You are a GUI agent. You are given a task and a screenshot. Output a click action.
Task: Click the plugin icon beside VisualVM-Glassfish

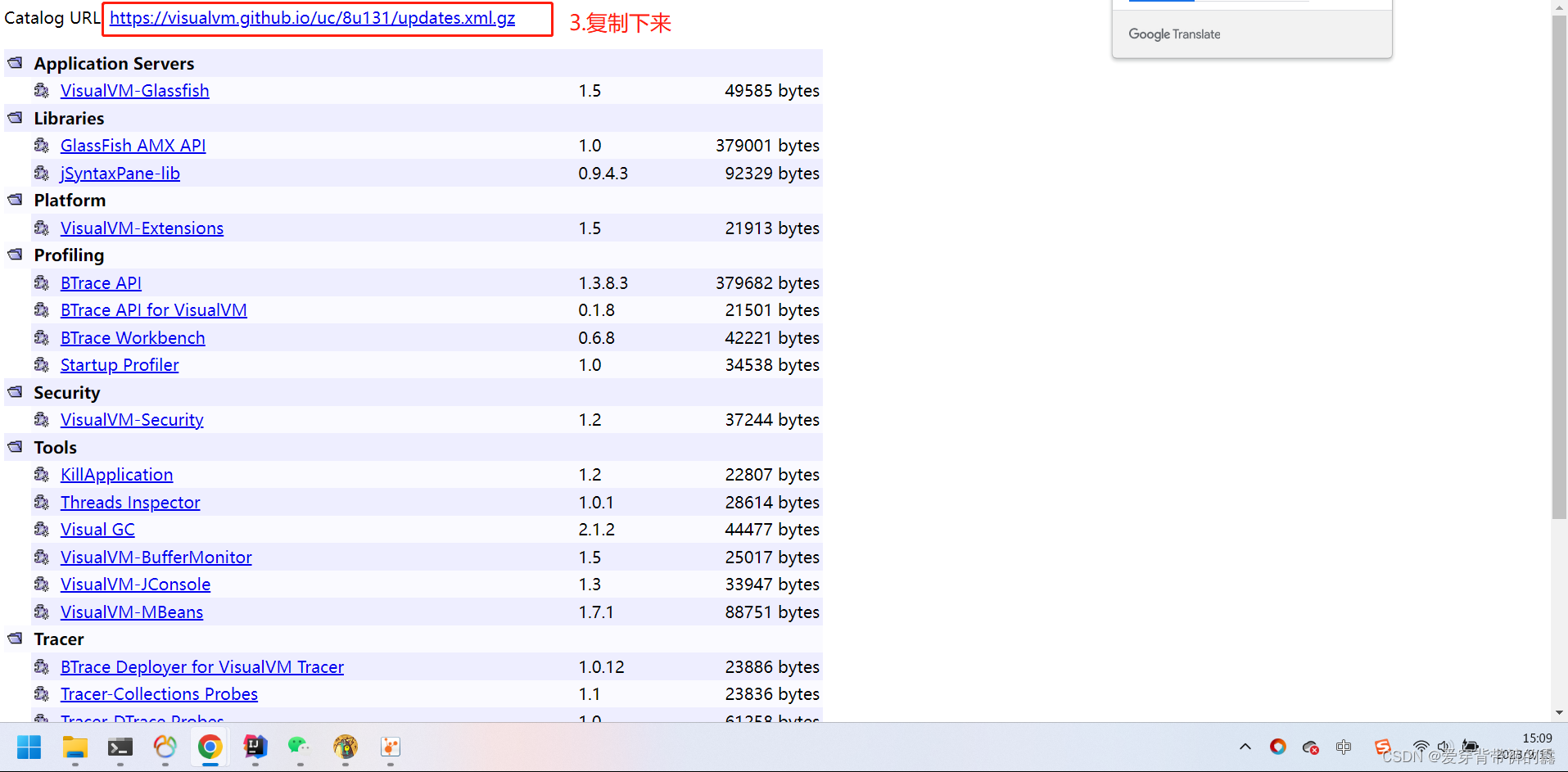[x=42, y=90]
